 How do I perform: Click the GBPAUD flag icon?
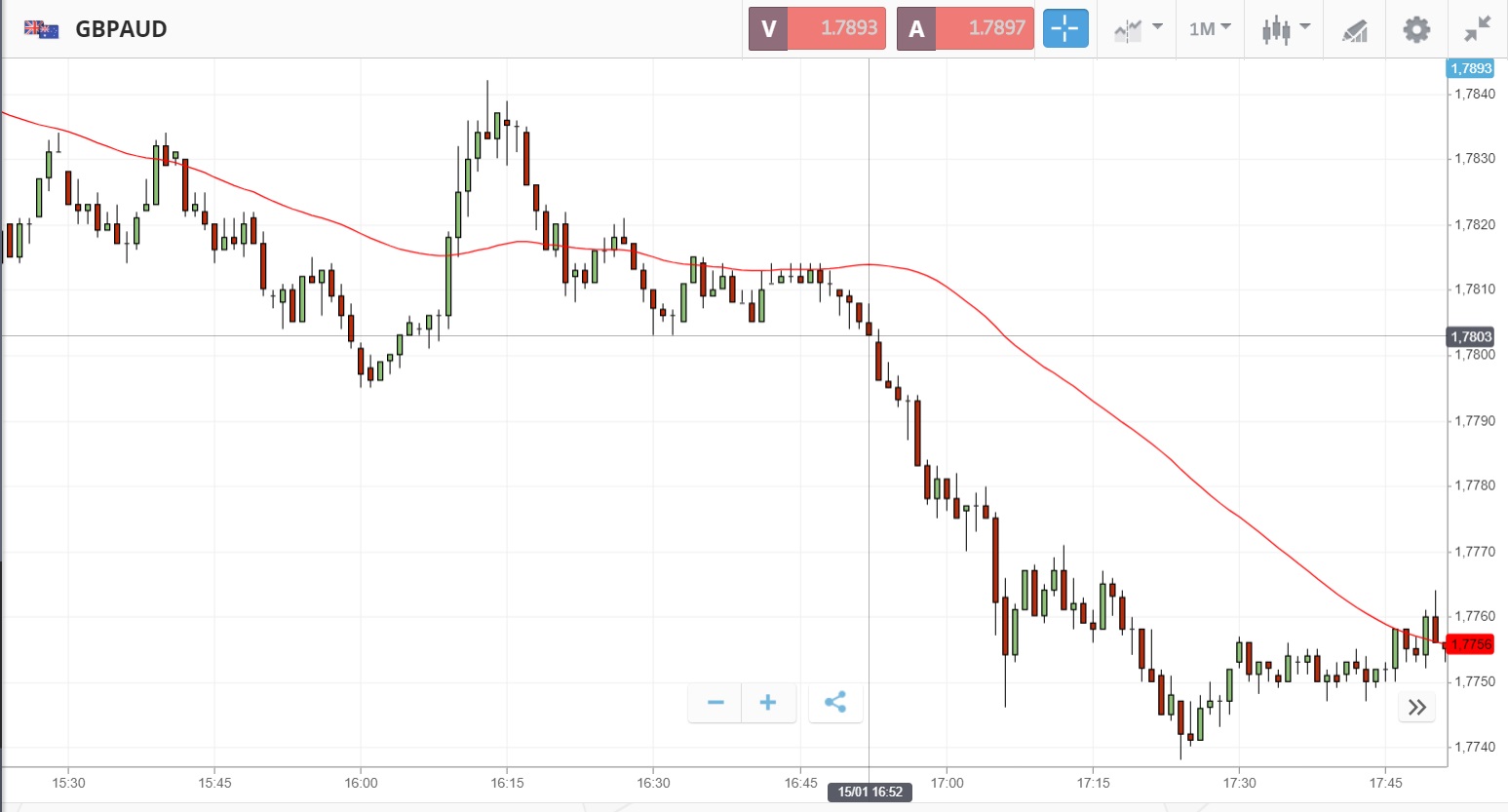41,29
